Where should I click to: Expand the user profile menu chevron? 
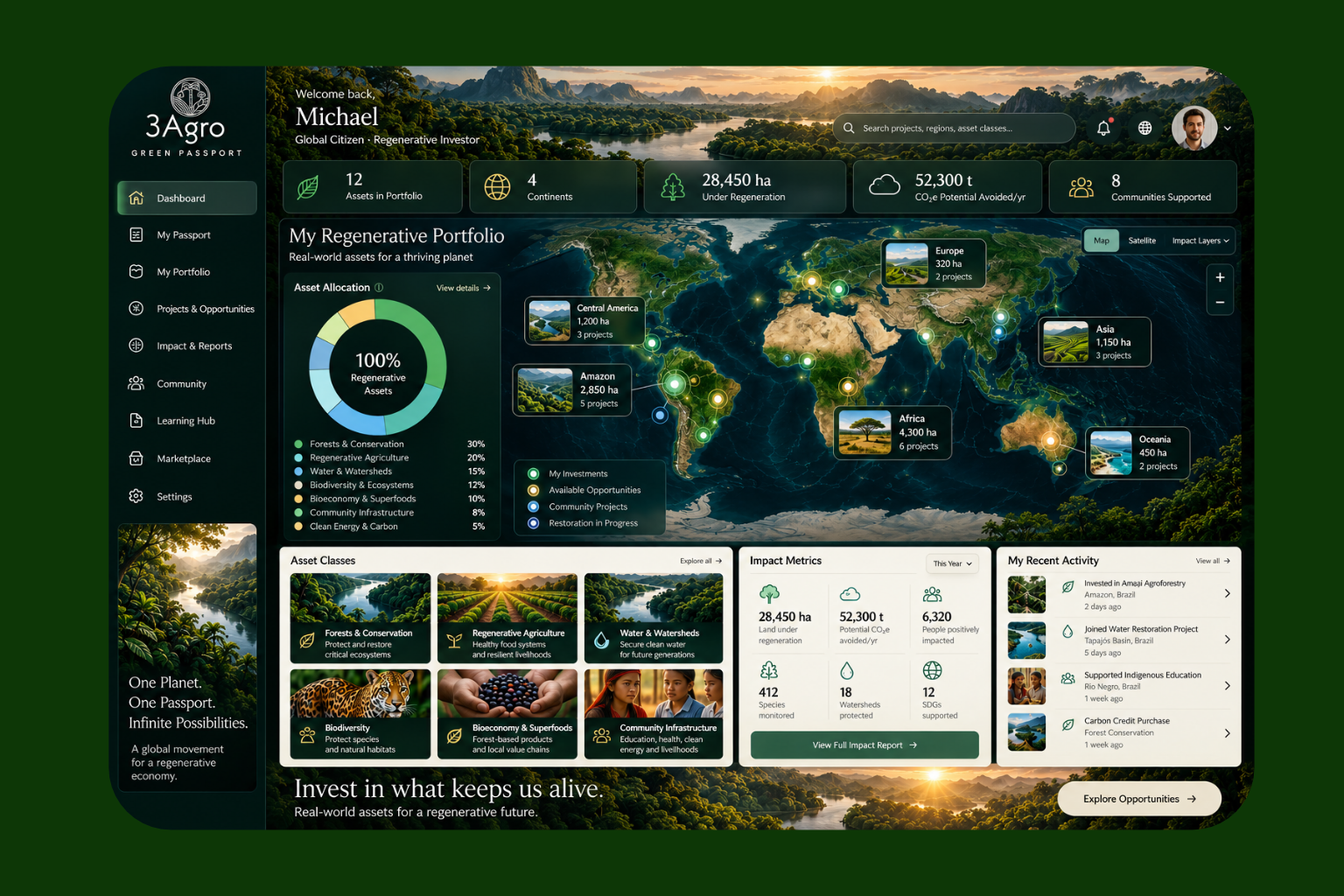click(x=1228, y=128)
